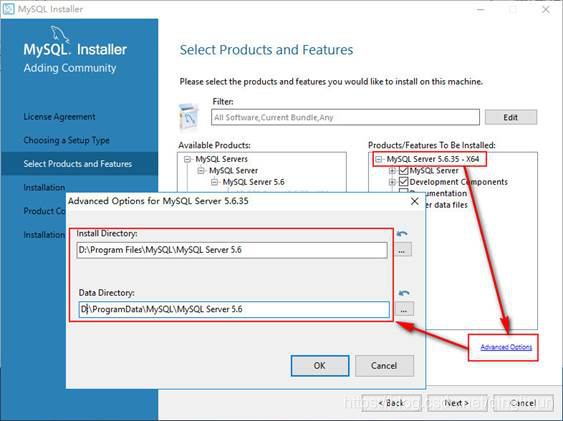Click the Filter text box

[345, 117]
